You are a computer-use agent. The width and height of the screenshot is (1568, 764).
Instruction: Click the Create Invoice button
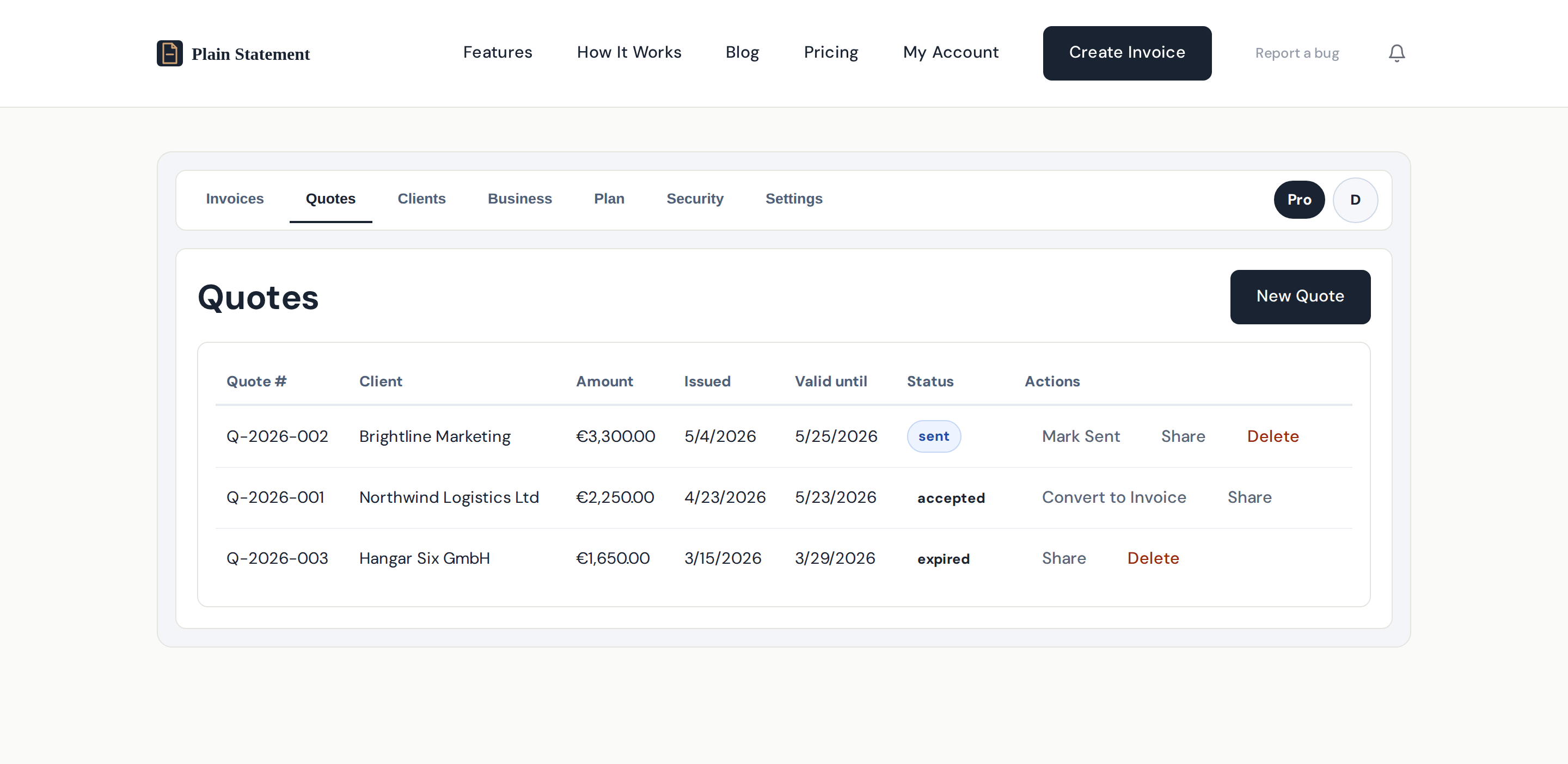(x=1126, y=53)
